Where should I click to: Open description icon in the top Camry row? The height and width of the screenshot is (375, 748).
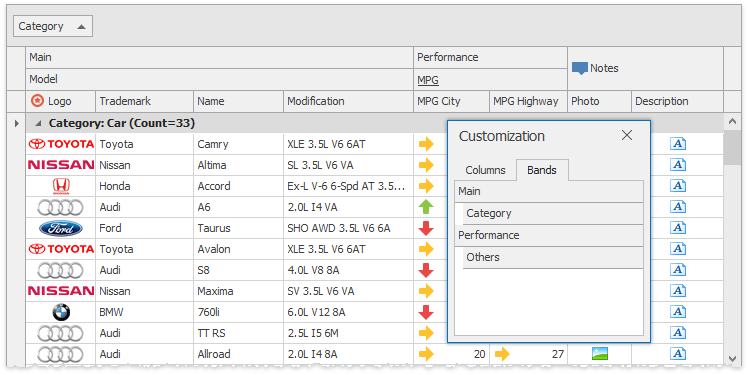(x=678, y=144)
